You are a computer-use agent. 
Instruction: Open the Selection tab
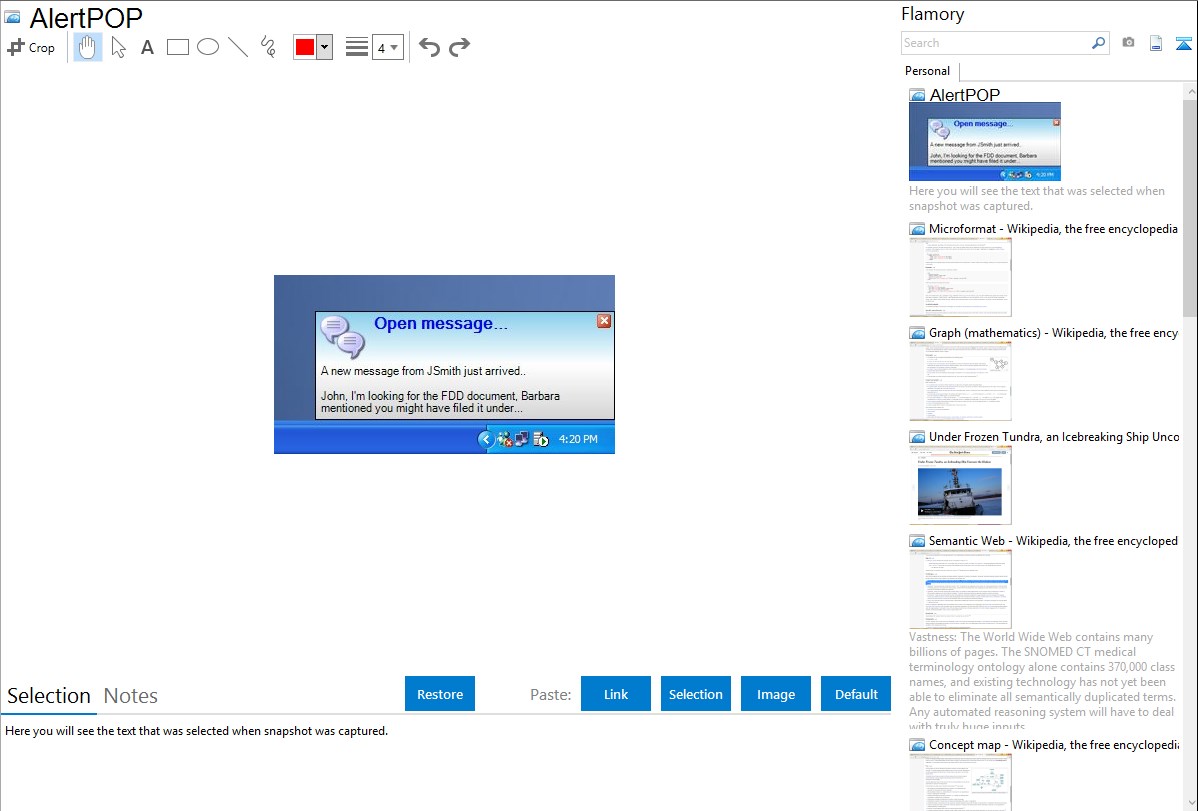49,696
